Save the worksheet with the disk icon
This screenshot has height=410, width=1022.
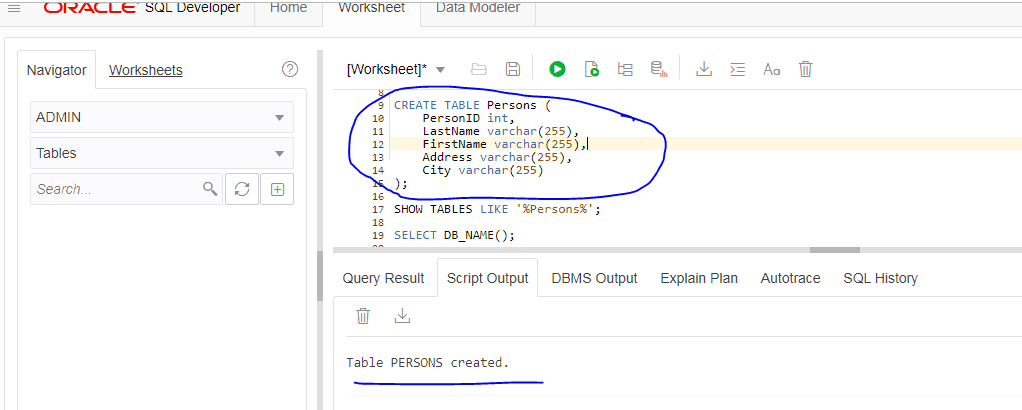point(513,69)
